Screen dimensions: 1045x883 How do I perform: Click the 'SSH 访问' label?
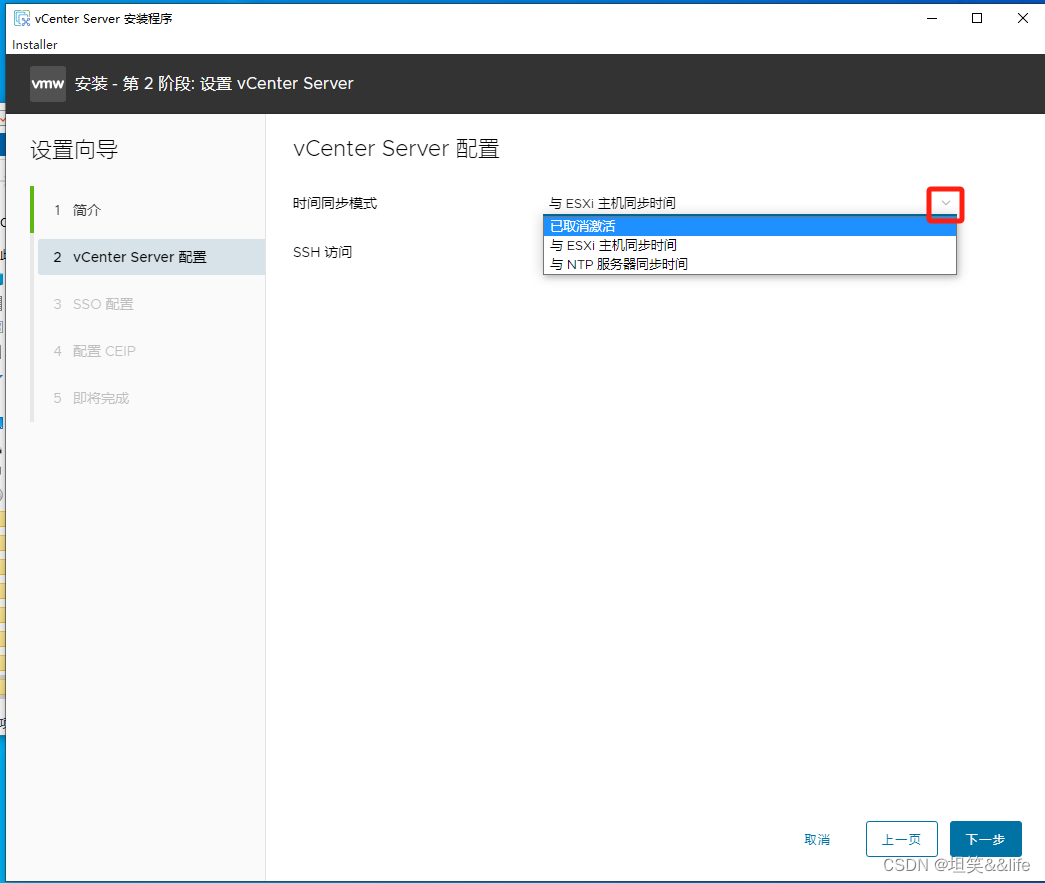[x=323, y=252]
